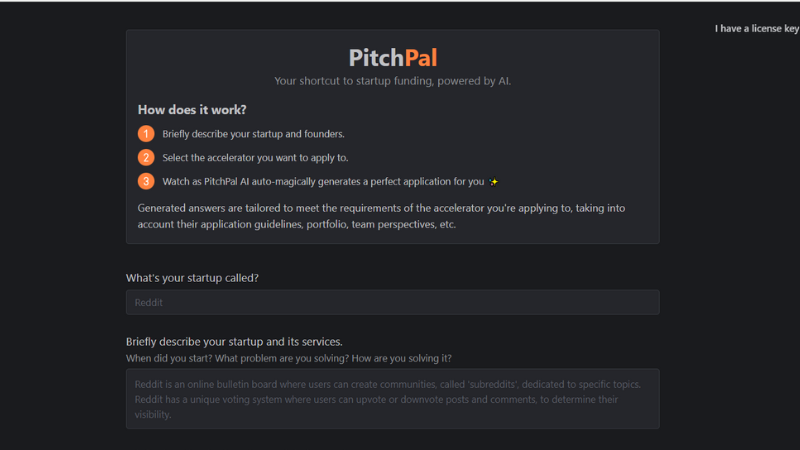
Task: Click the "Reddit" placeholder in name field
Action: coord(148,303)
